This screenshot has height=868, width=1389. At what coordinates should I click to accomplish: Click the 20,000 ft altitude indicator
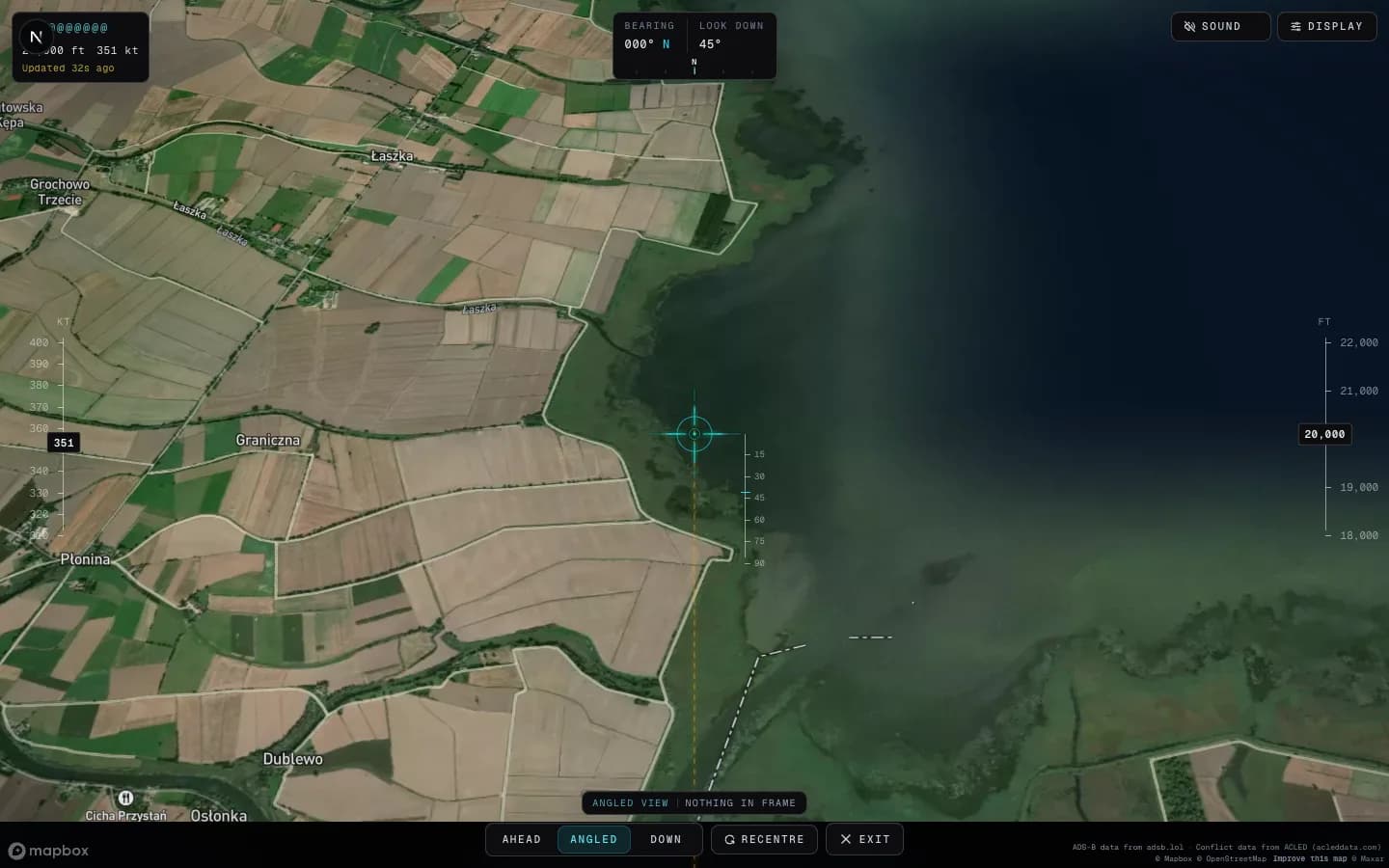click(x=1324, y=434)
